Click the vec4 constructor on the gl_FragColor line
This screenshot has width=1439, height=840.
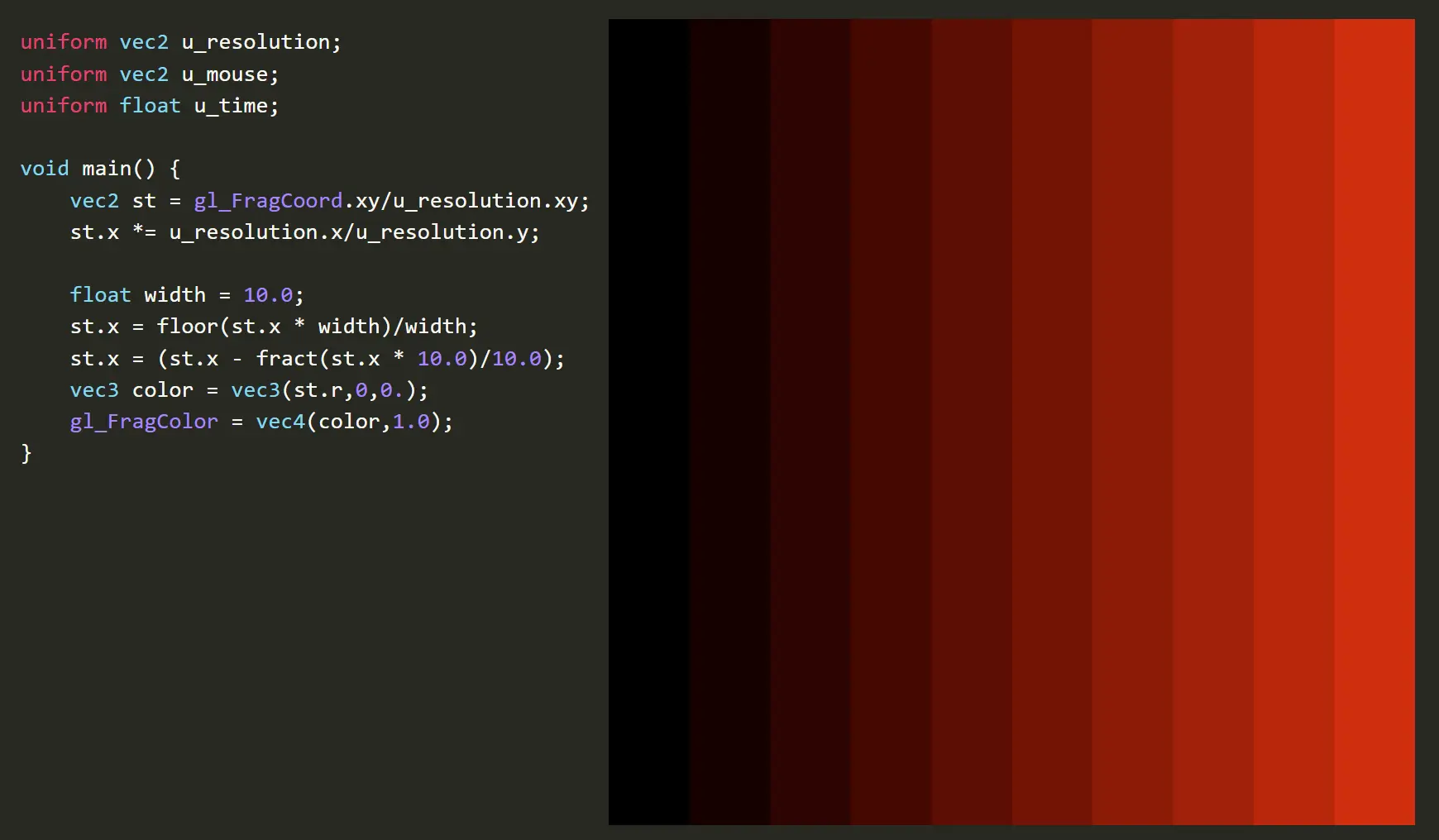click(280, 422)
